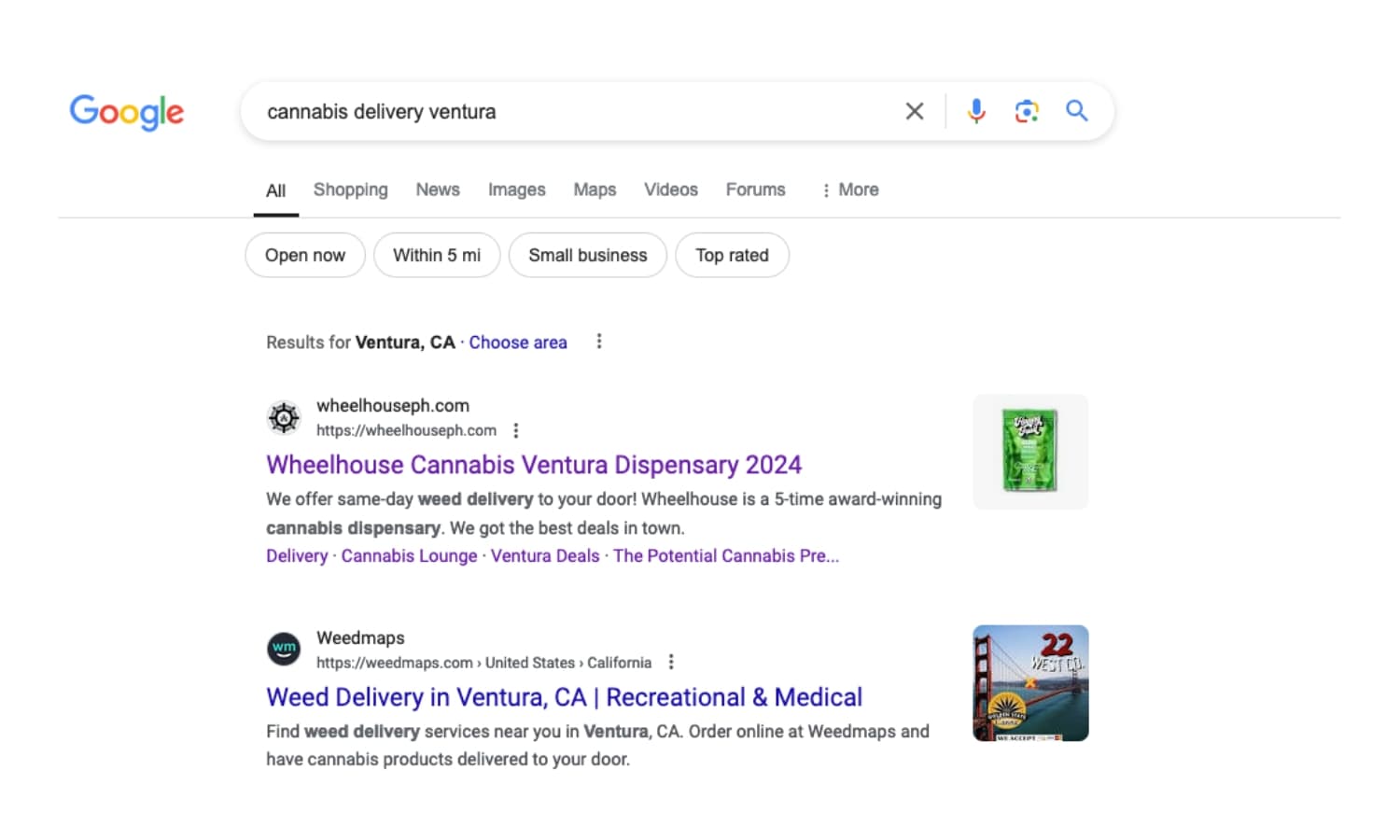Clear the search query with the X icon
This screenshot has height=840, width=1400.
point(914,110)
